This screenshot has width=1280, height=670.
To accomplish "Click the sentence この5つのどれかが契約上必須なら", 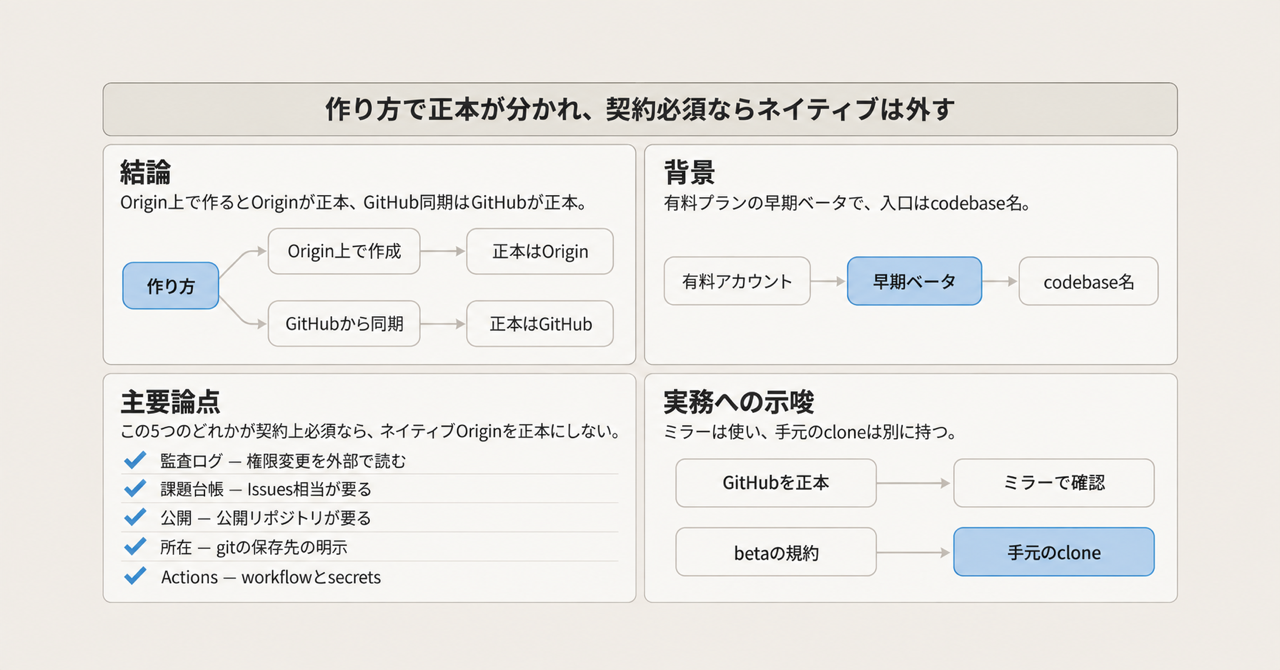I will coord(369,432).
